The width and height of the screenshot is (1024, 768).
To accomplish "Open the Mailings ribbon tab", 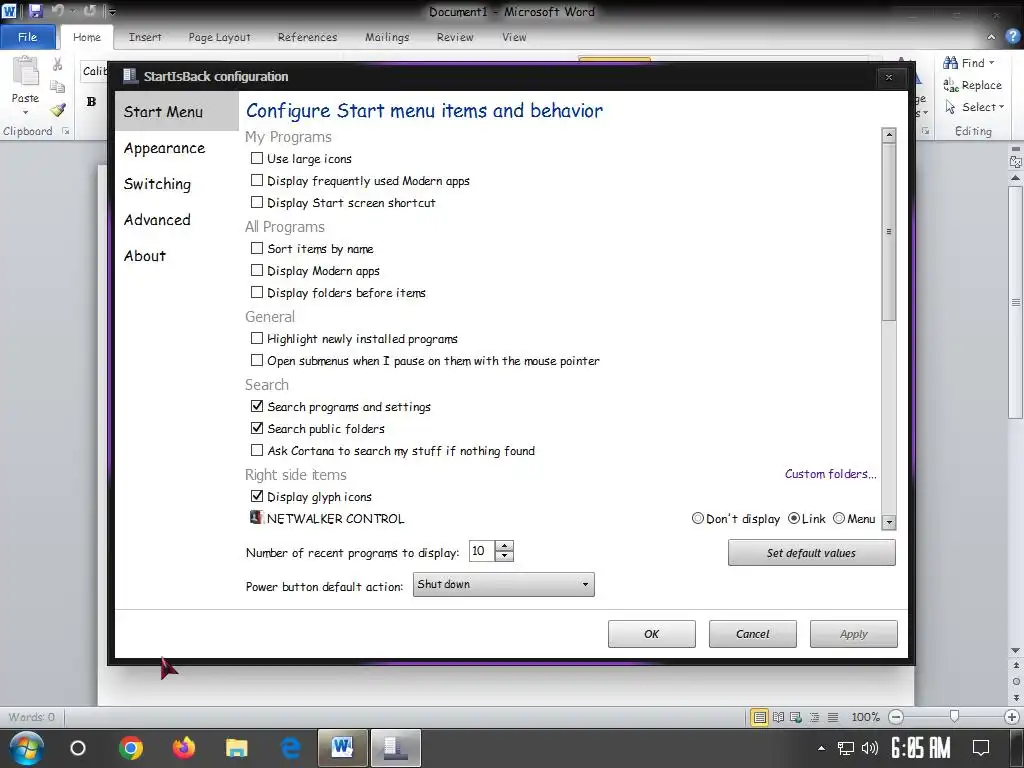I will (387, 37).
